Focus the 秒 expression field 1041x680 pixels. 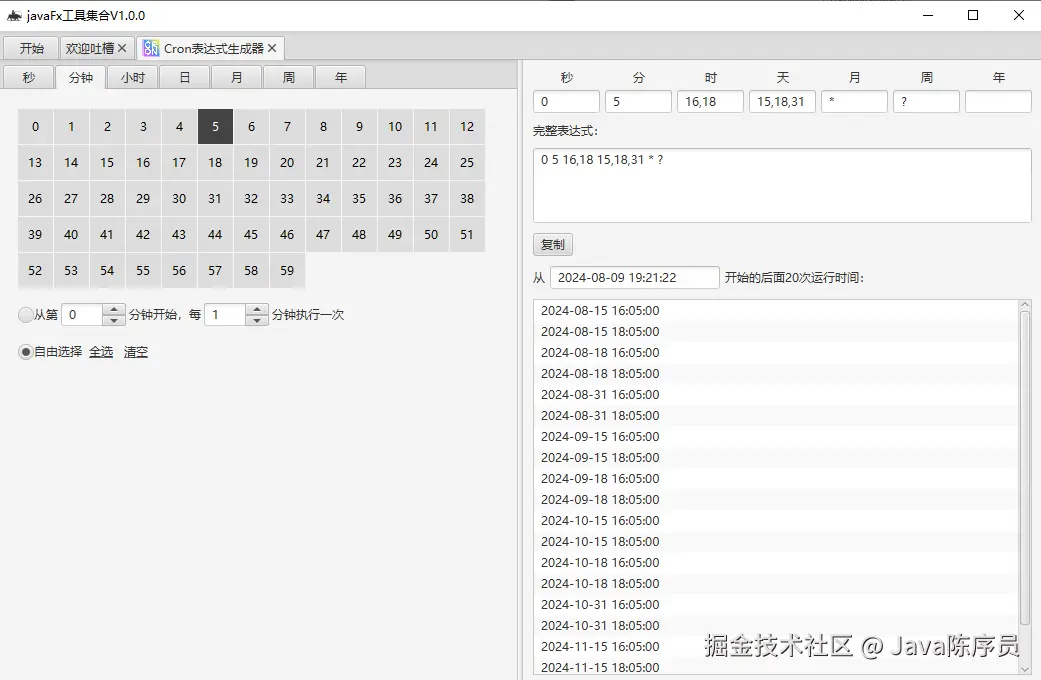[x=566, y=102]
